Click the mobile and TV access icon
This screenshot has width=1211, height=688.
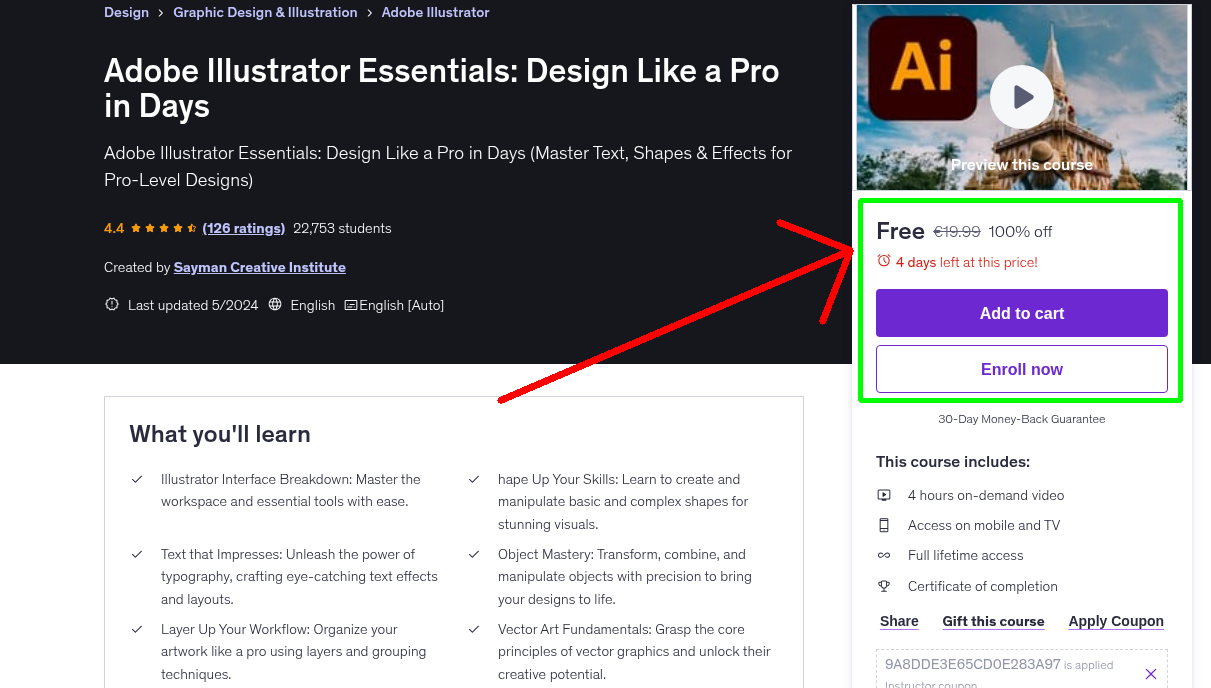pyautogui.click(x=884, y=525)
